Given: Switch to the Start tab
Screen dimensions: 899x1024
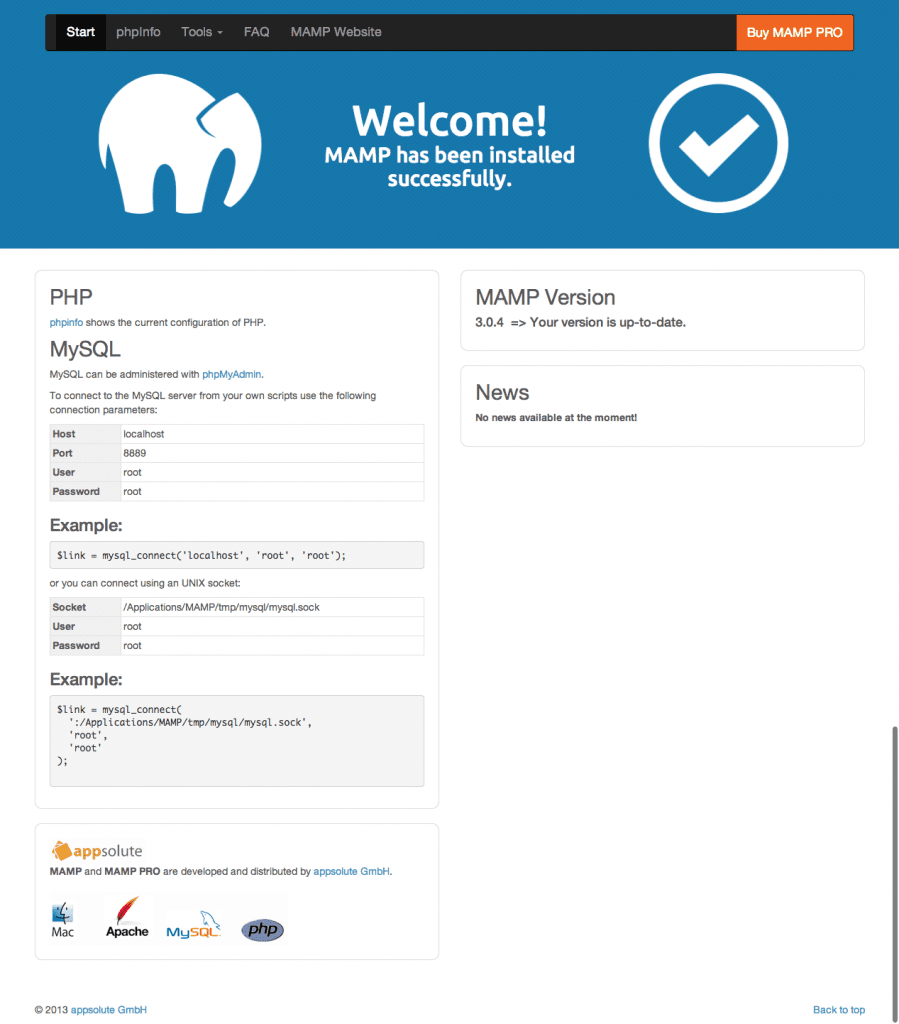Looking at the screenshot, I should (x=79, y=31).
